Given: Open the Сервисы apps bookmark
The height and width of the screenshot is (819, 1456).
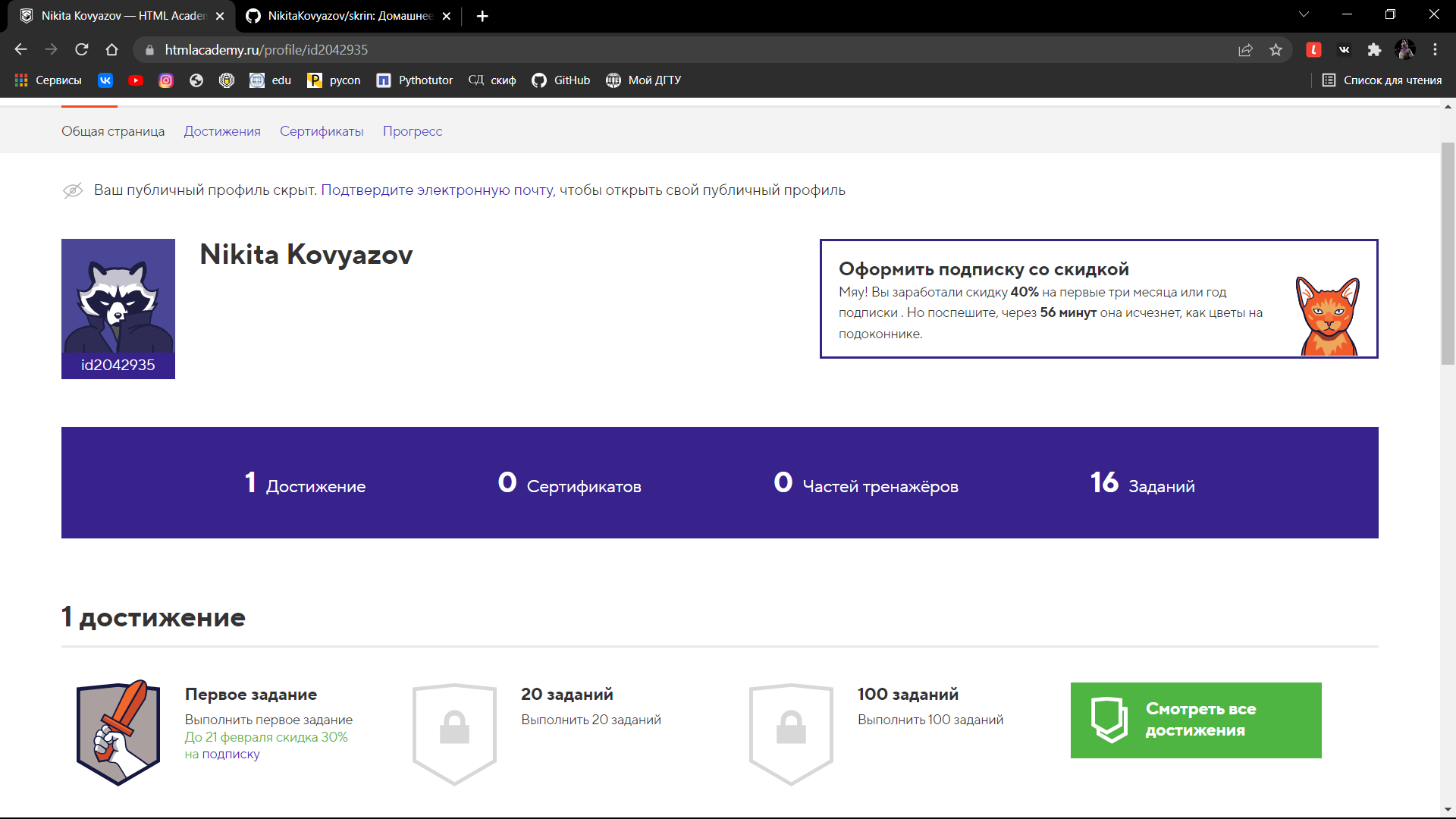Looking at the screenshot, I should pos(48,80).
